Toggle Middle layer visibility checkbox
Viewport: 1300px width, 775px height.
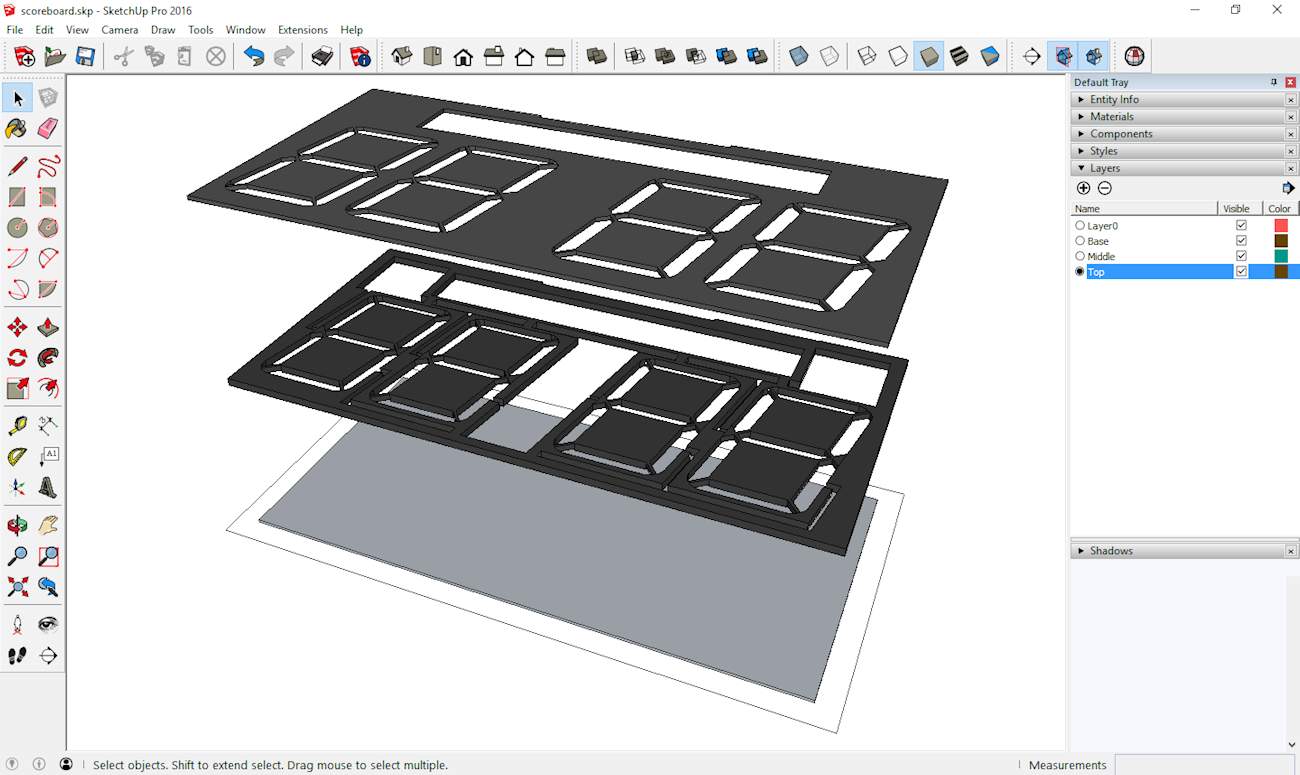pos(1241,256)
